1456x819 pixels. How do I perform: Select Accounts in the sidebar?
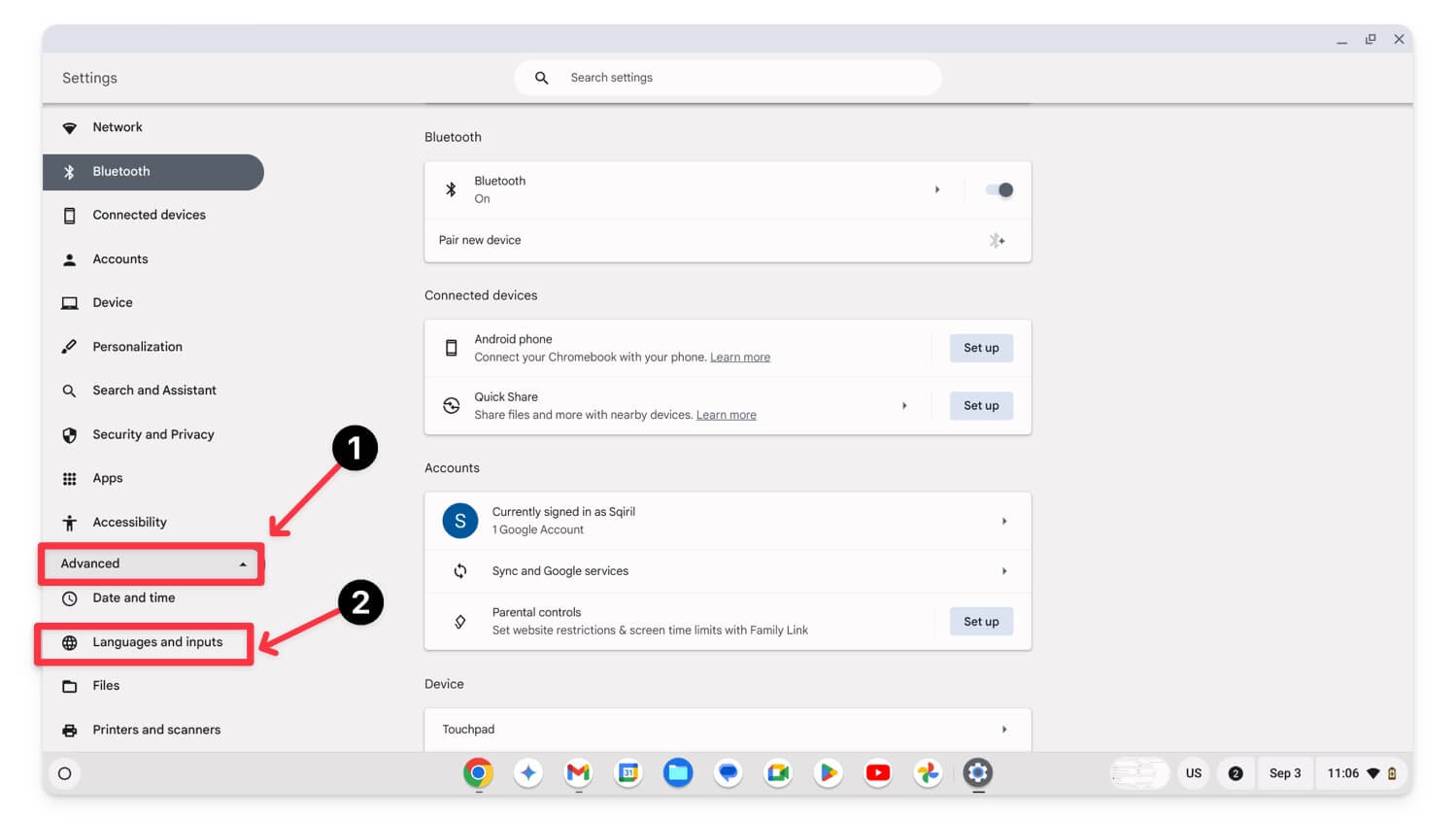119,258
